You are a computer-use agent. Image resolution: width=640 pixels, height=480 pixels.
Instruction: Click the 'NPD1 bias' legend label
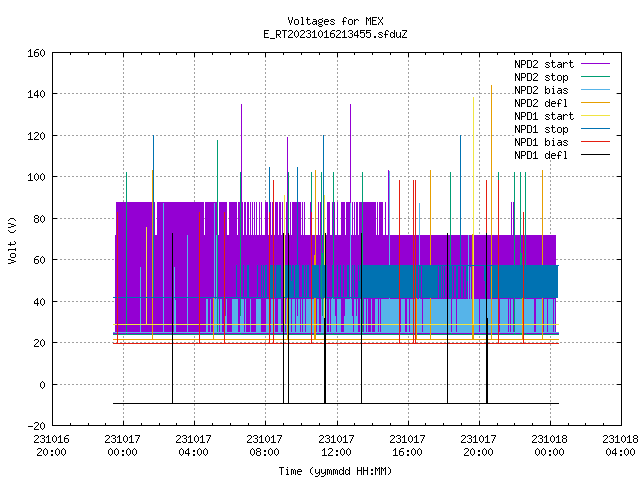click(541, 142)
